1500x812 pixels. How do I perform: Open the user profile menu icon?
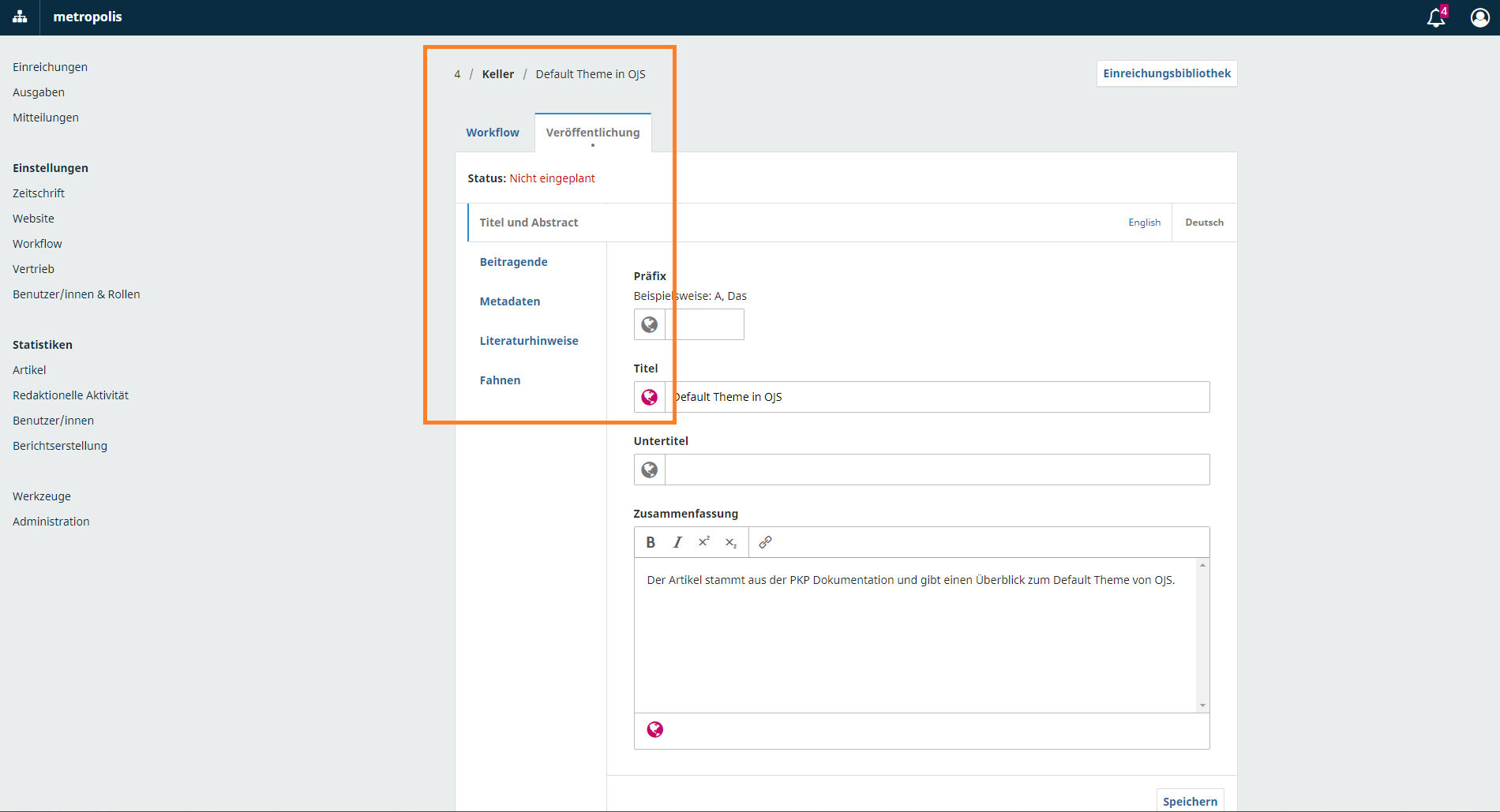[1479, 17]
